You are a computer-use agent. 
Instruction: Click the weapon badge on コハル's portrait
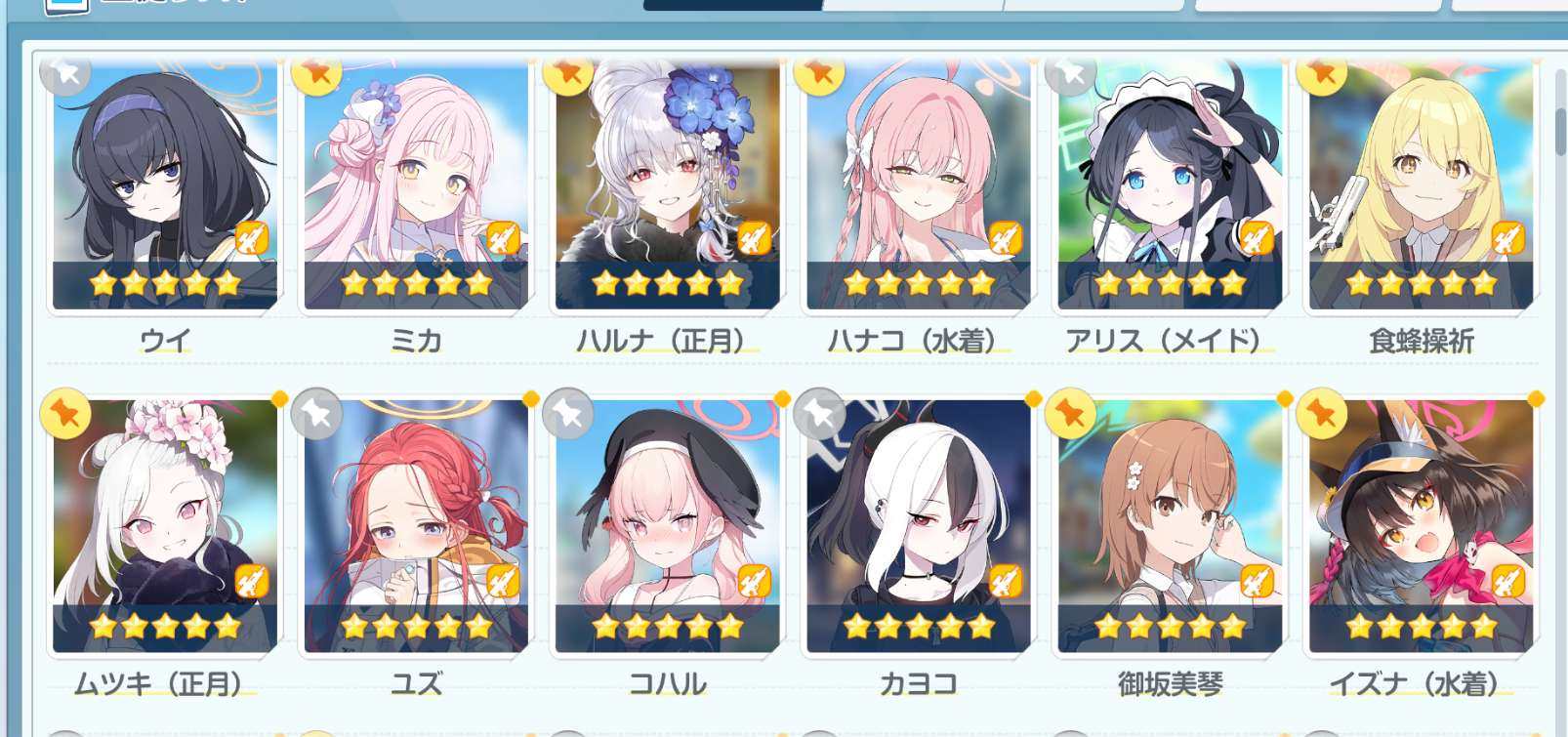tap(755, 582)
